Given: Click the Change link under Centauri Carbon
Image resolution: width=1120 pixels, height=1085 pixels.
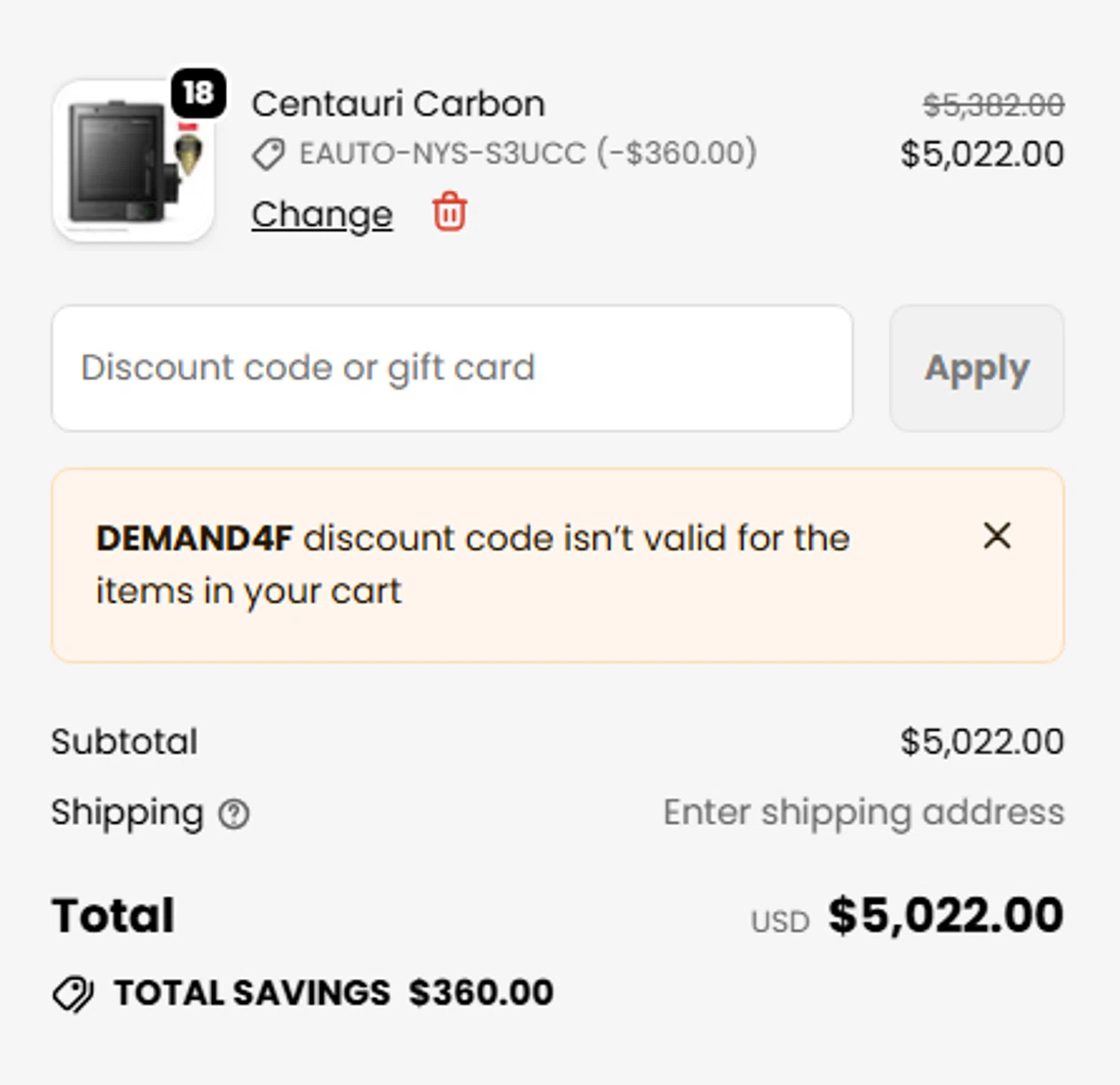Looking at the screenshot, I should pos(322,215).
